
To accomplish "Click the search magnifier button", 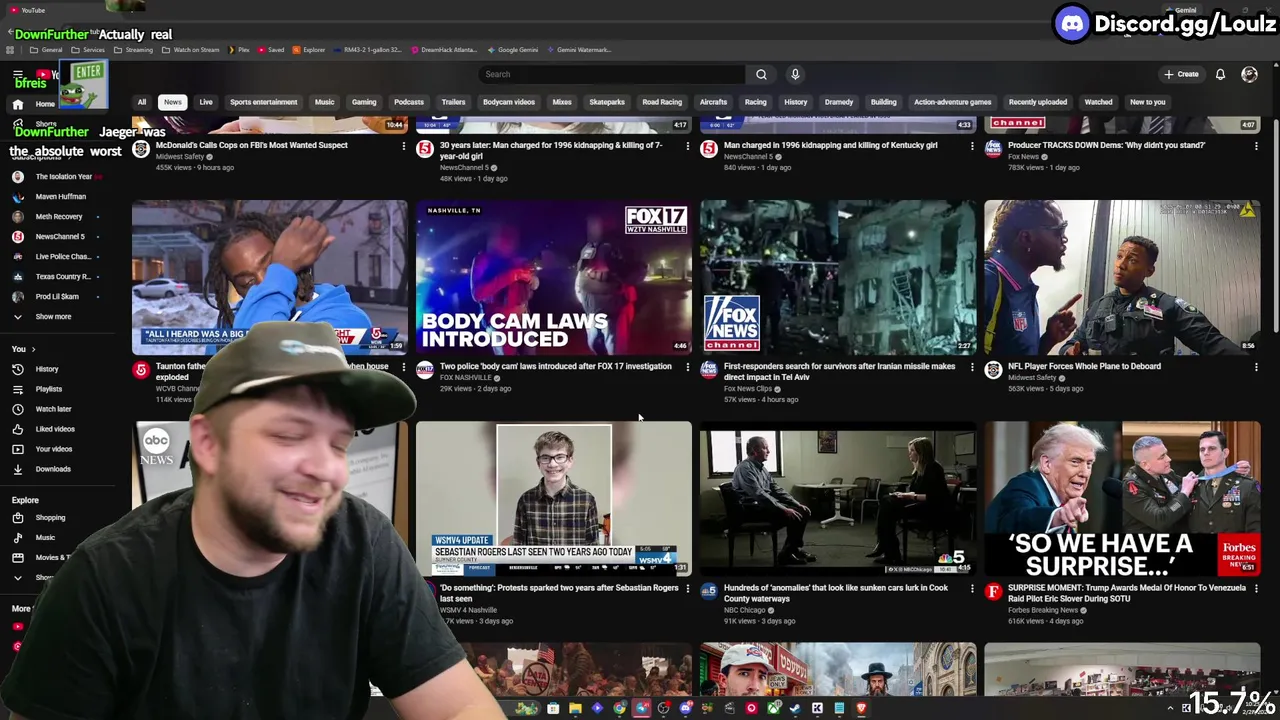I will tap(761, 74).
